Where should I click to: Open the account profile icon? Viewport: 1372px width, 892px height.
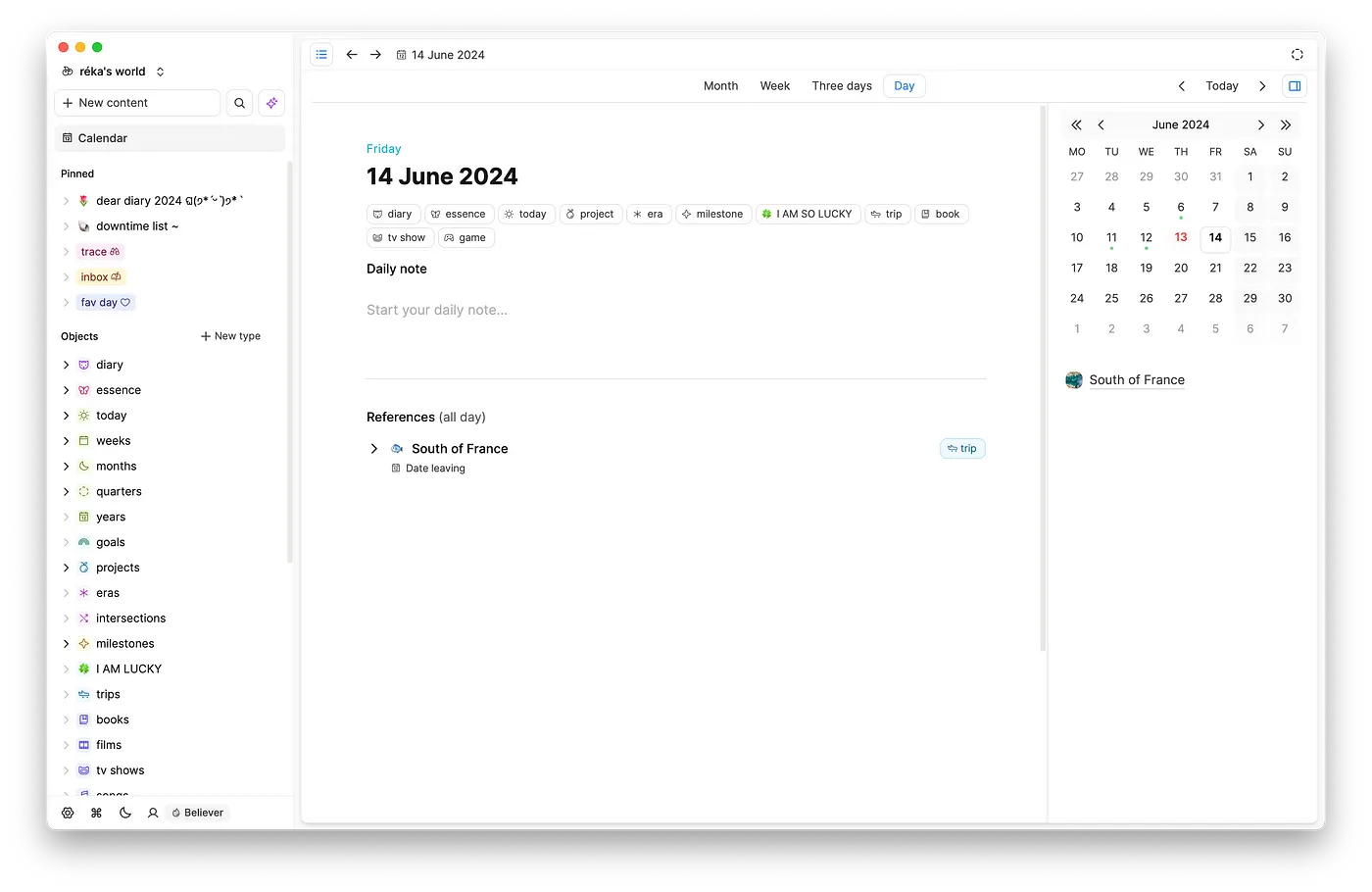(x=153, y=813)
